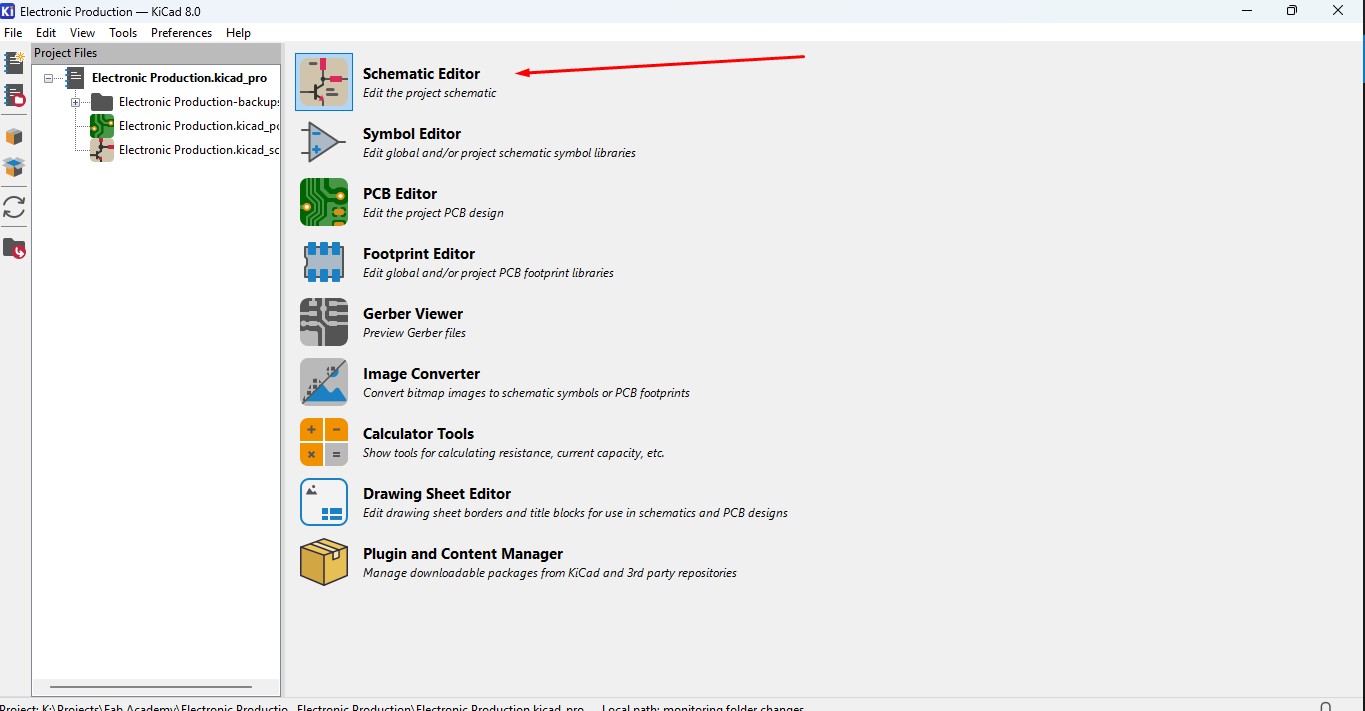Select the Electronic Production.kicad_pro root item

coord(179,77)
